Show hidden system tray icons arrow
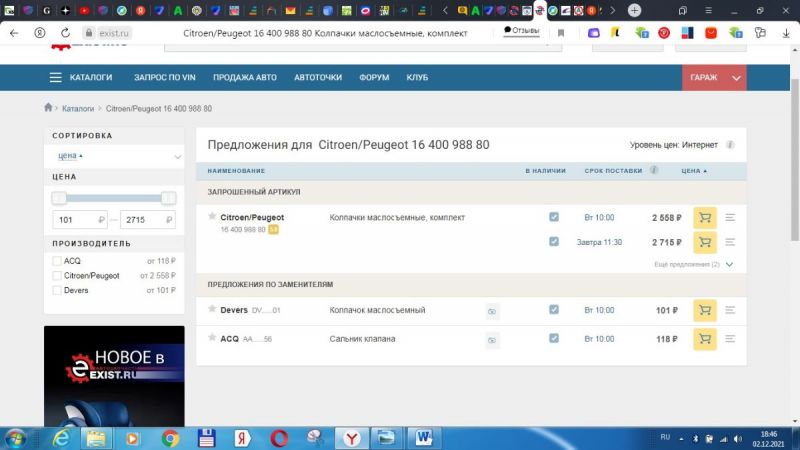Viewport: 800px width, 450px height. click(681, 438)
